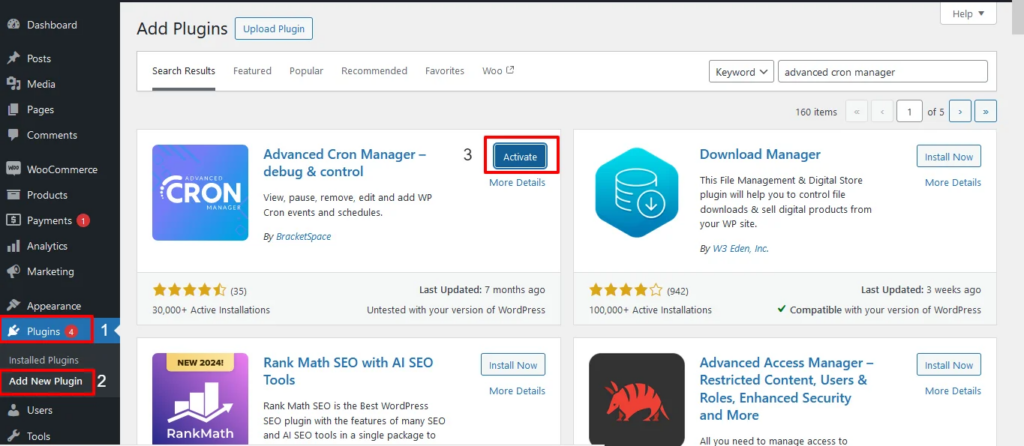Switch to the Featured tab
The width and height of the screenshot is (1024, 446).
tap(252, 71)
